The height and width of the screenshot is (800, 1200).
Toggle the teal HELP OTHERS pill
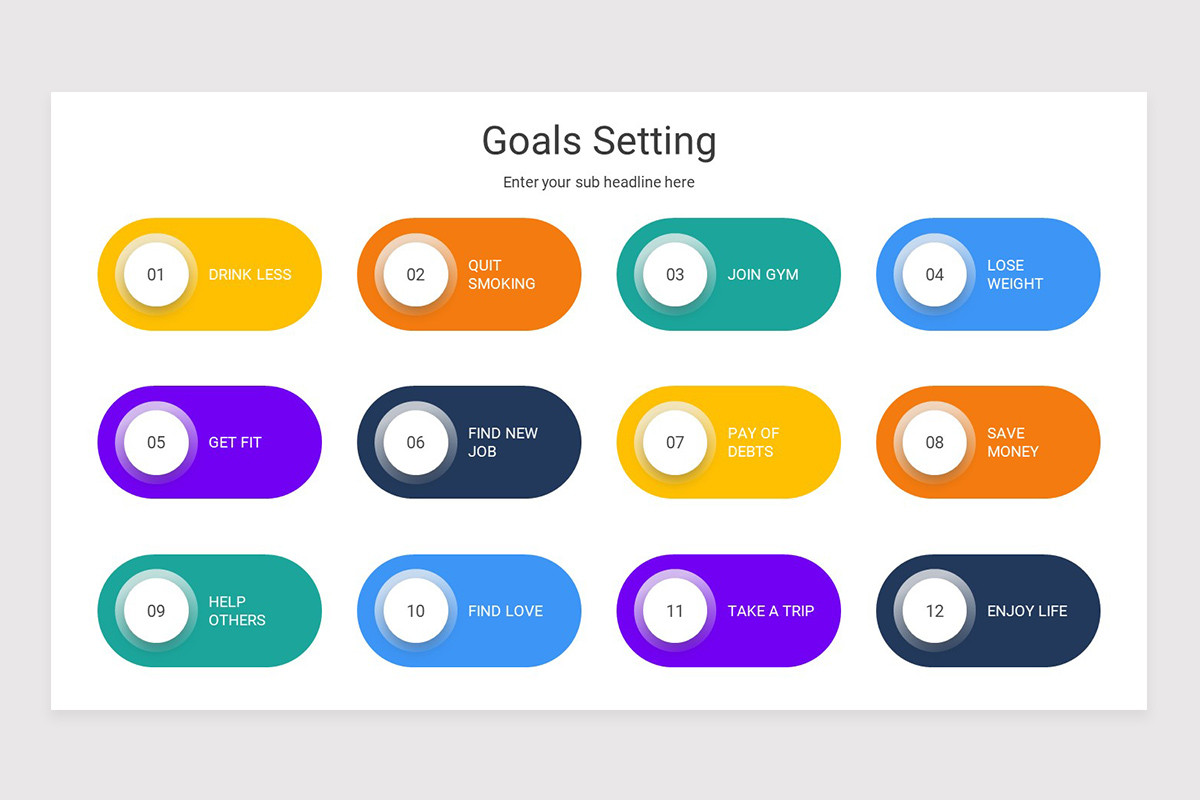209,610
